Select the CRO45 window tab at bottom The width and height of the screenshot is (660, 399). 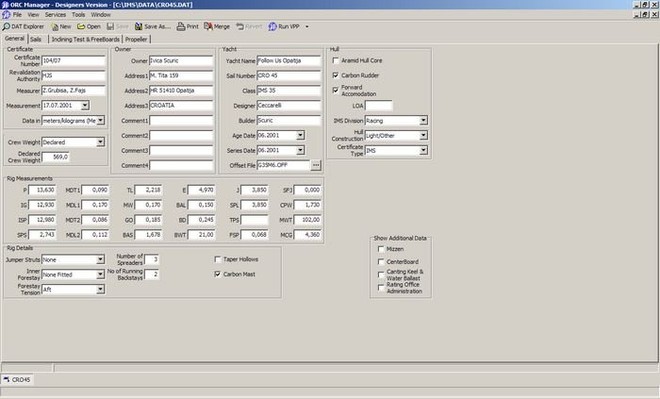pos(17,380)
